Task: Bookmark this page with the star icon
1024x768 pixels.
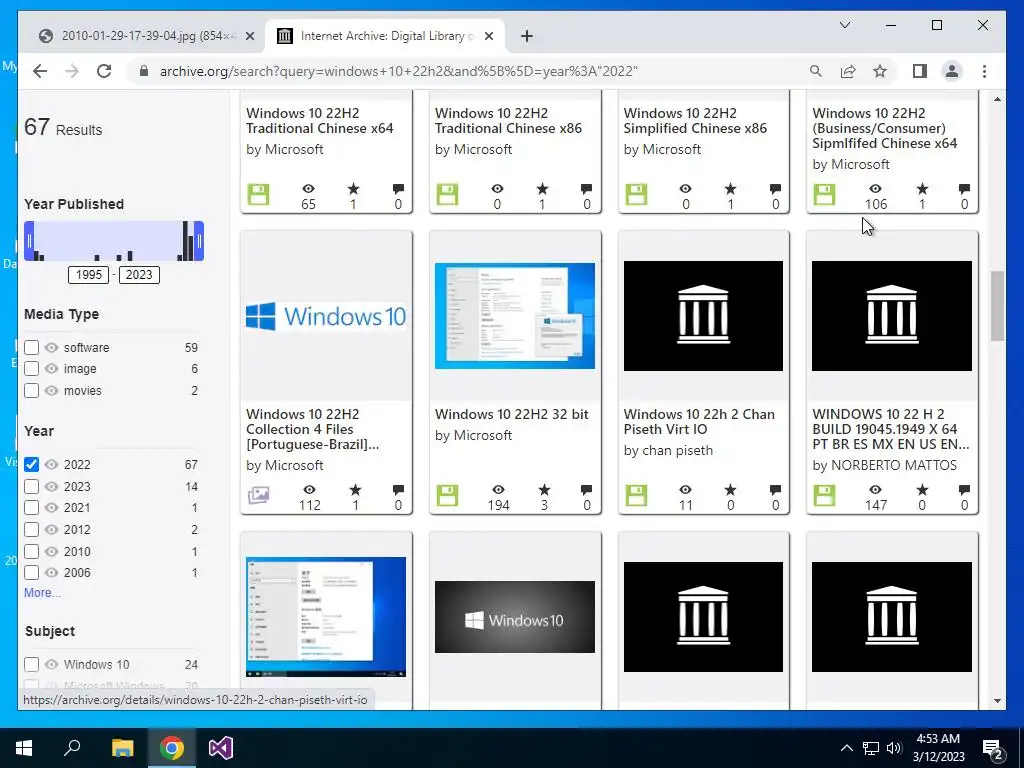Action: pos(880,71)
